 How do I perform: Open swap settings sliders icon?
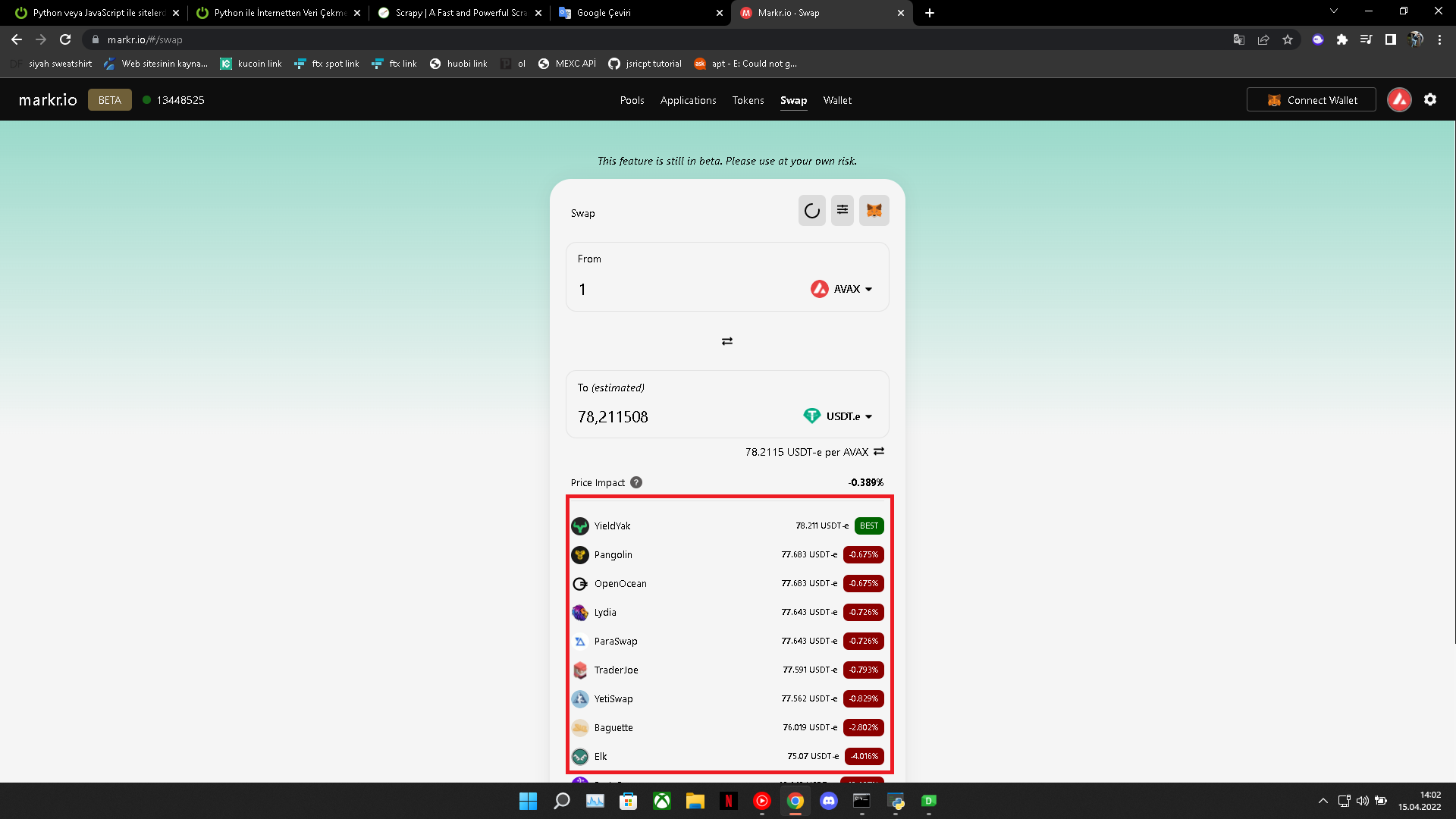[843, 210]
